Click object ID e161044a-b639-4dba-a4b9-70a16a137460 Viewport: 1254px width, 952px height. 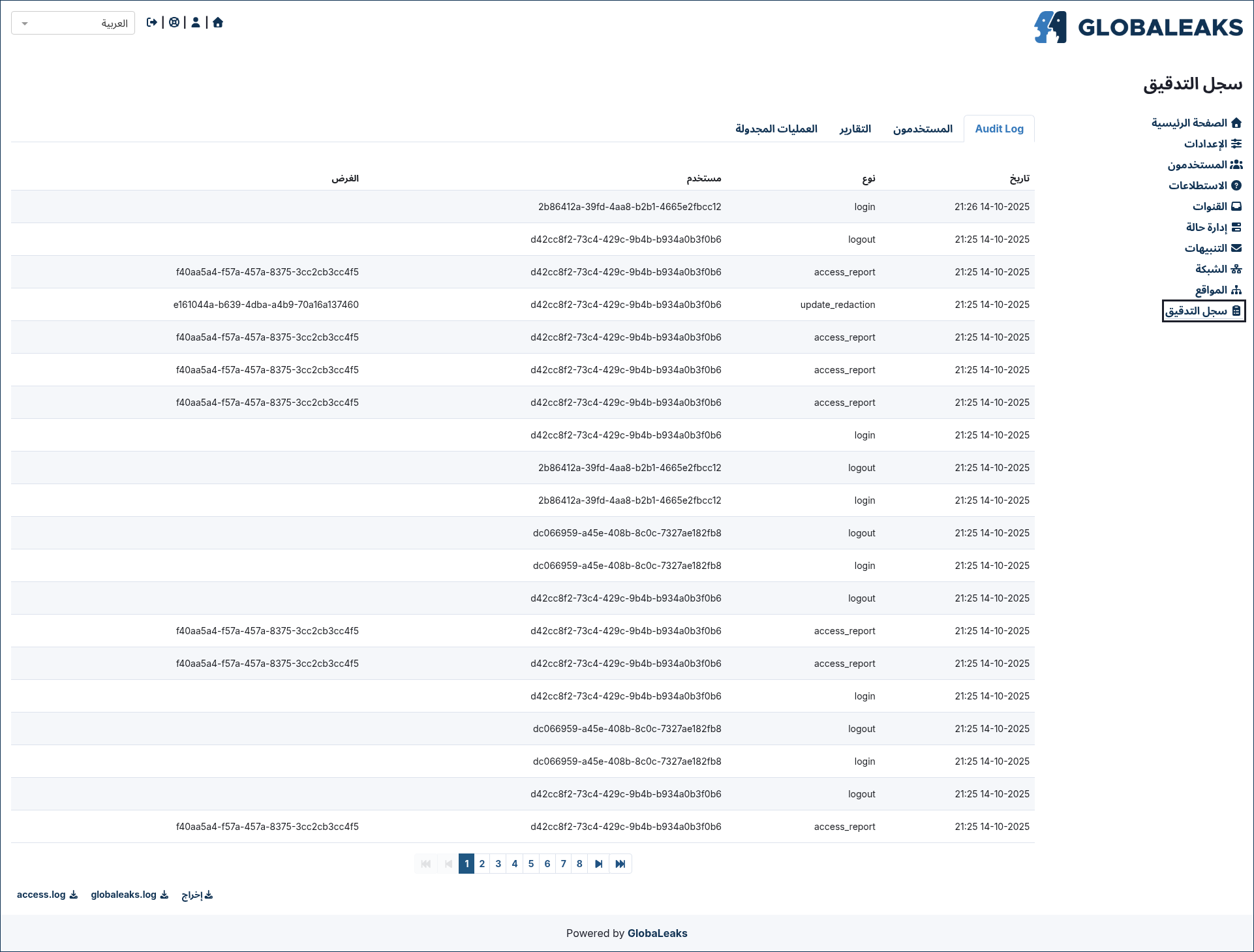[x=266, y=305]
